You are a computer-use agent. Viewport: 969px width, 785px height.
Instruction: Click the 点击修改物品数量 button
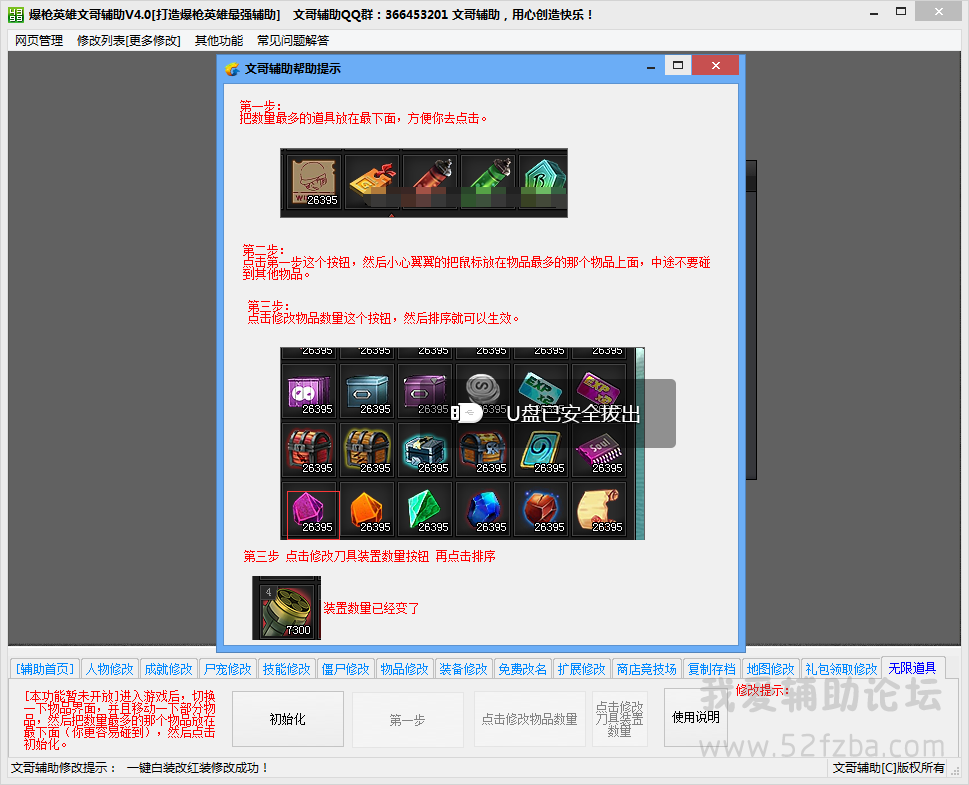[x=530, y=719]
